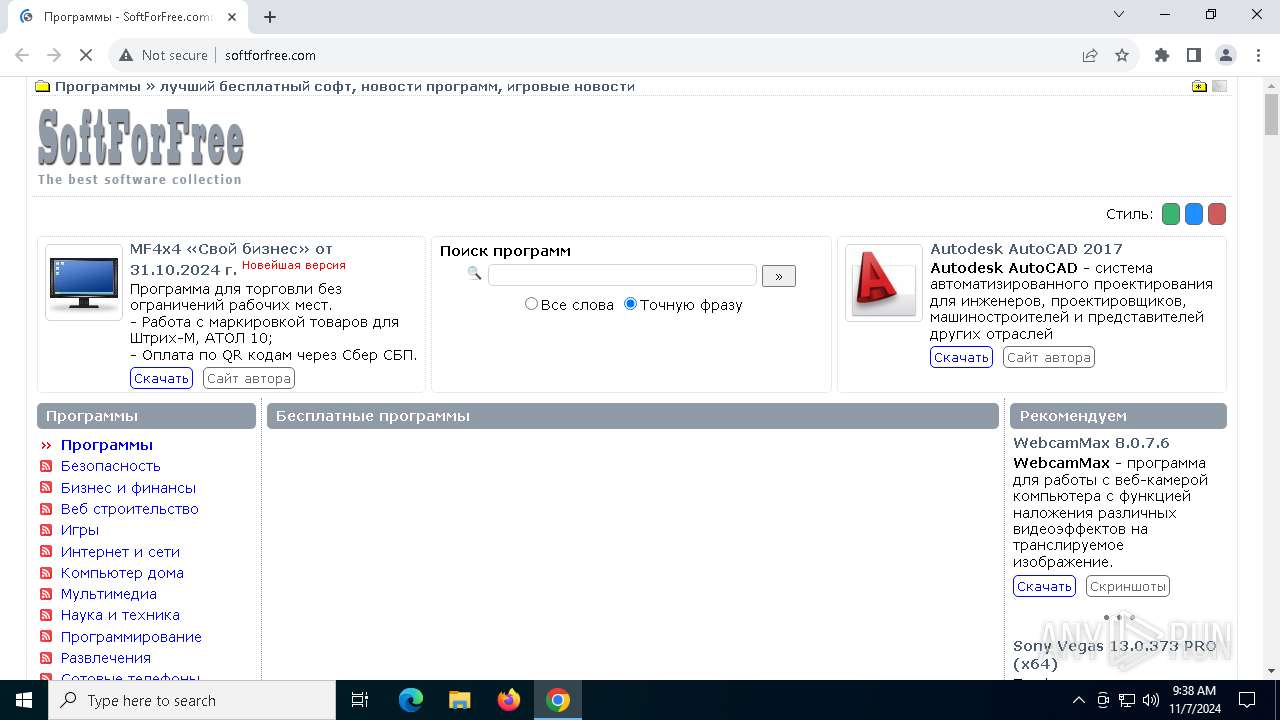
Task: Open Firefox from the taskbar
Action: point(509,700)
